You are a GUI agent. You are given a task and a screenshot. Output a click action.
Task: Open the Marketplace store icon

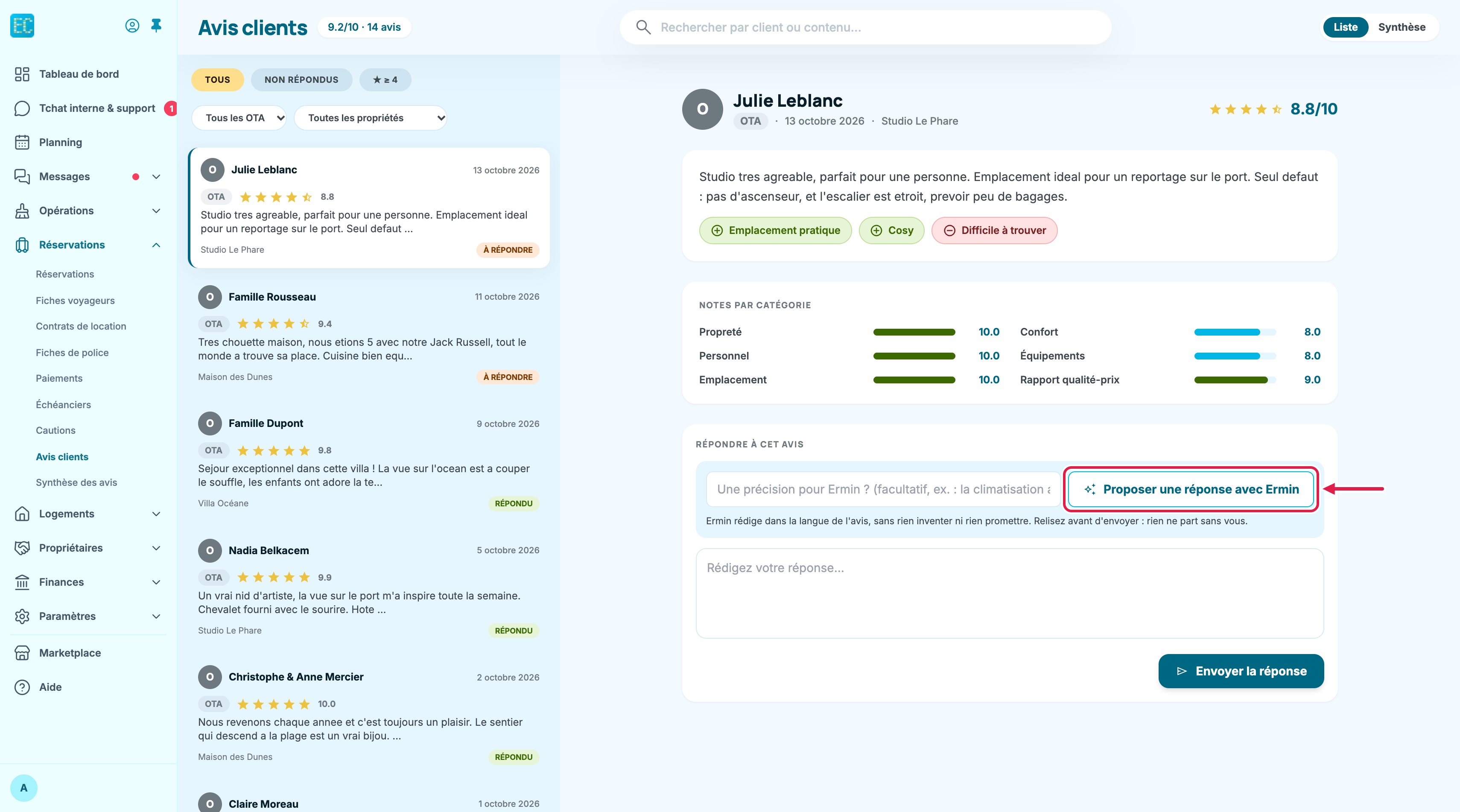click(22, 653)
